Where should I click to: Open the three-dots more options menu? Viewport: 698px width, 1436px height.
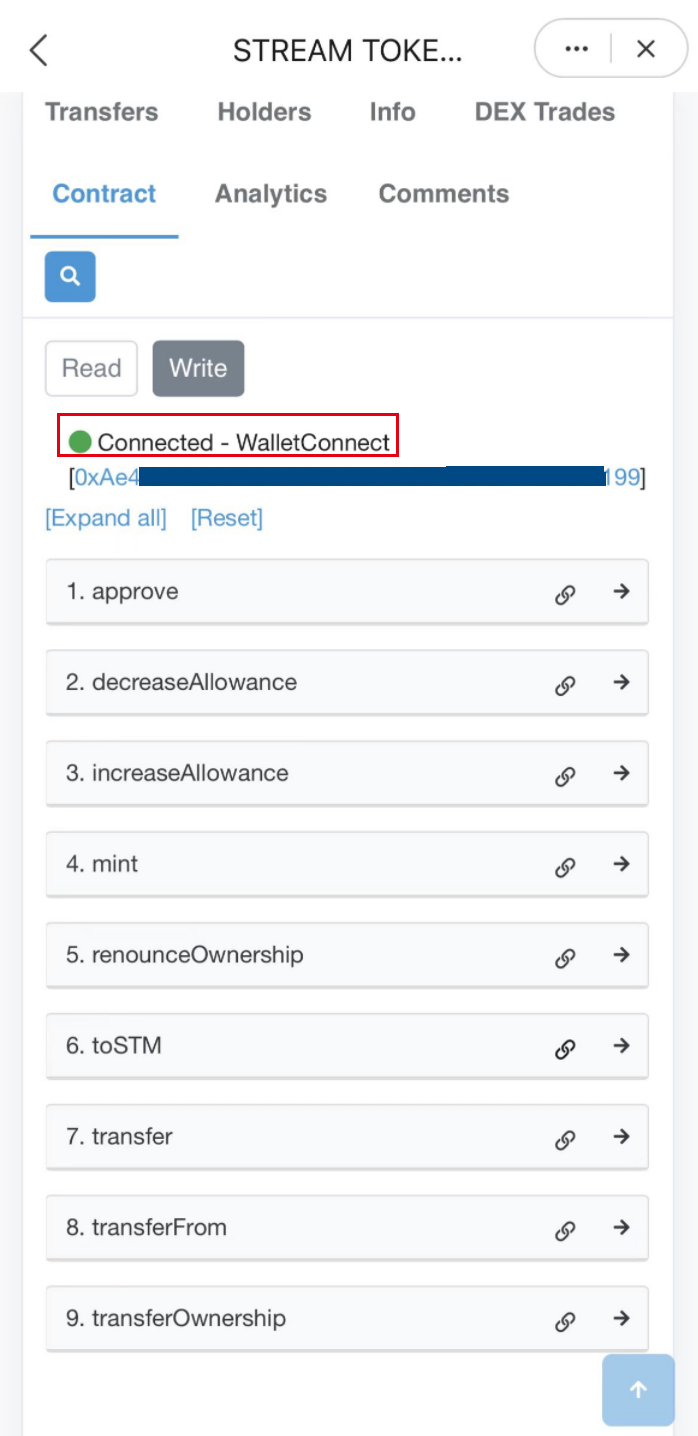pos(576,49)
